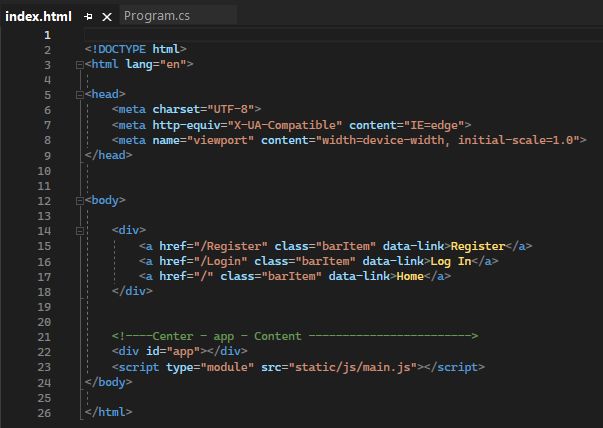The height and width of the screenshot is (428, 603).
Task: Collapse the body element on line 12
Action: pyautogui.click(x=80, y=201)
